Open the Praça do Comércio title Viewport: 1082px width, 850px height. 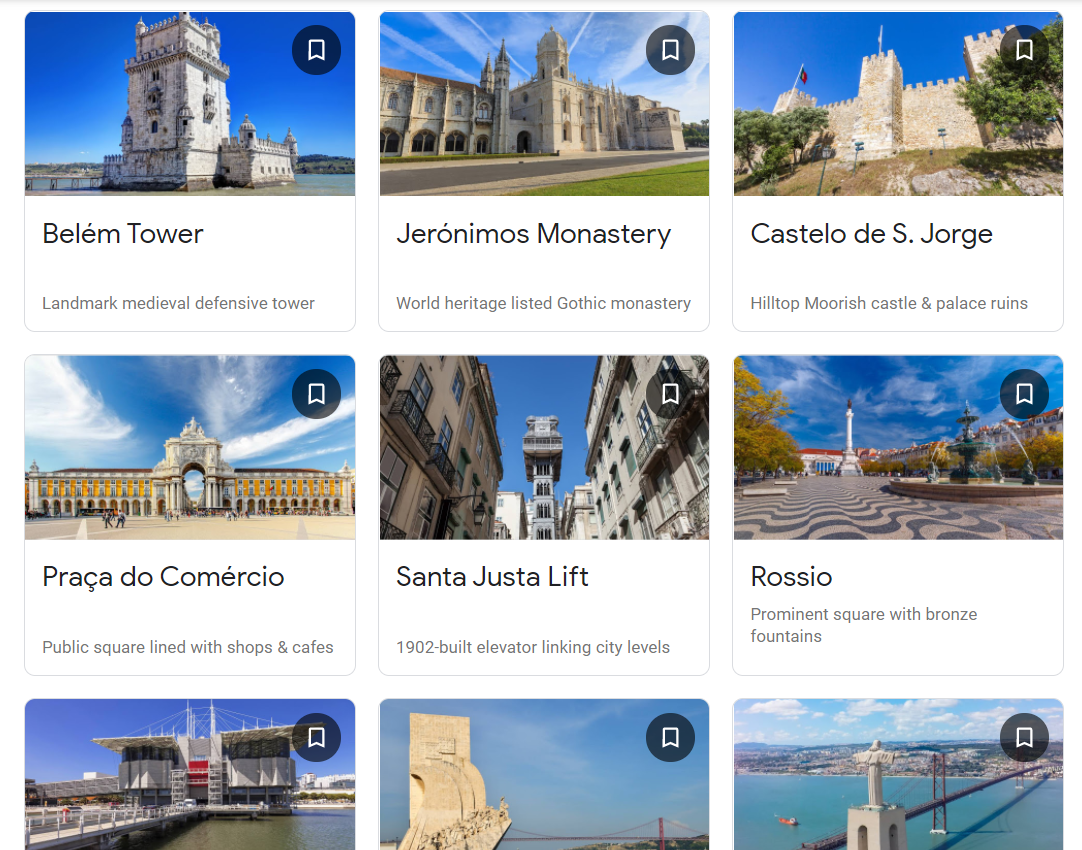pyautogui.click(x=163, y=577)
